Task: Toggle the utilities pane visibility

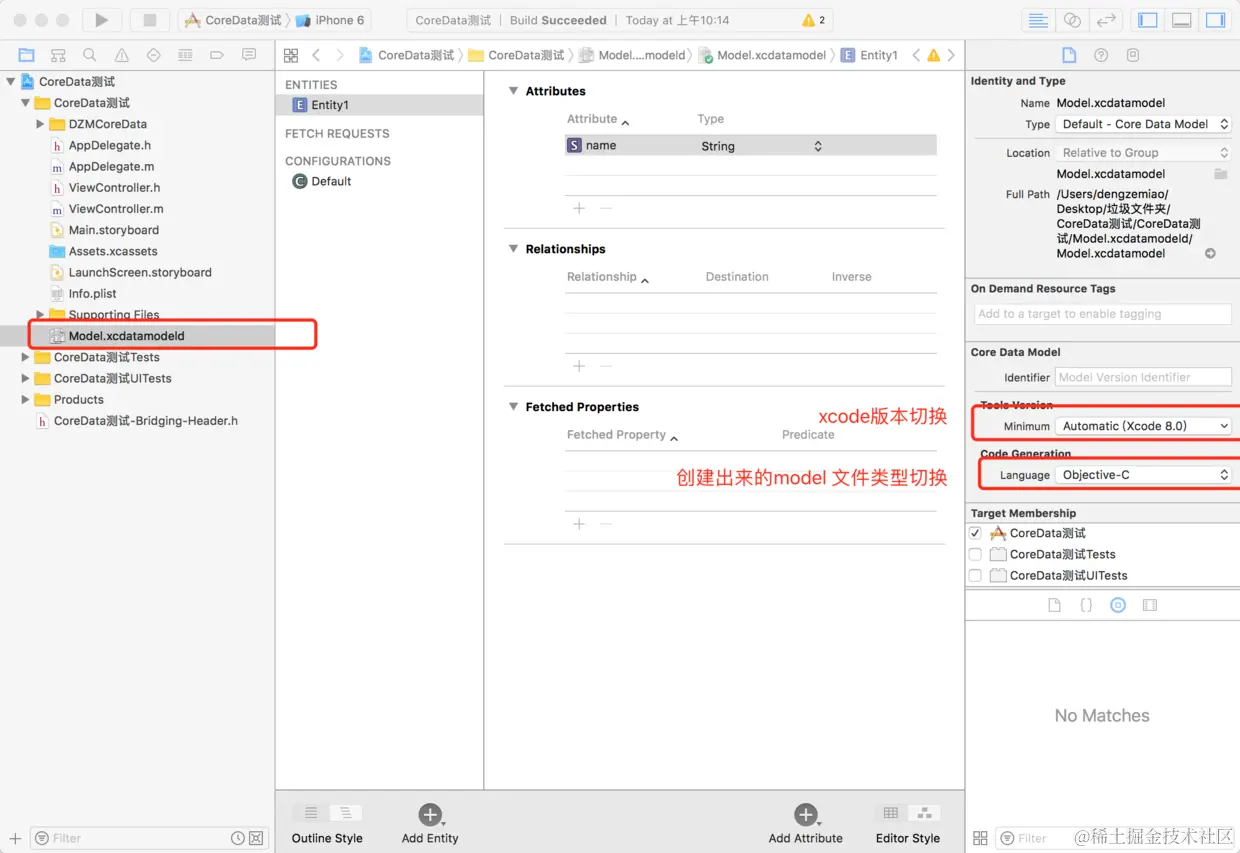Action: [x=1214, y=20]
